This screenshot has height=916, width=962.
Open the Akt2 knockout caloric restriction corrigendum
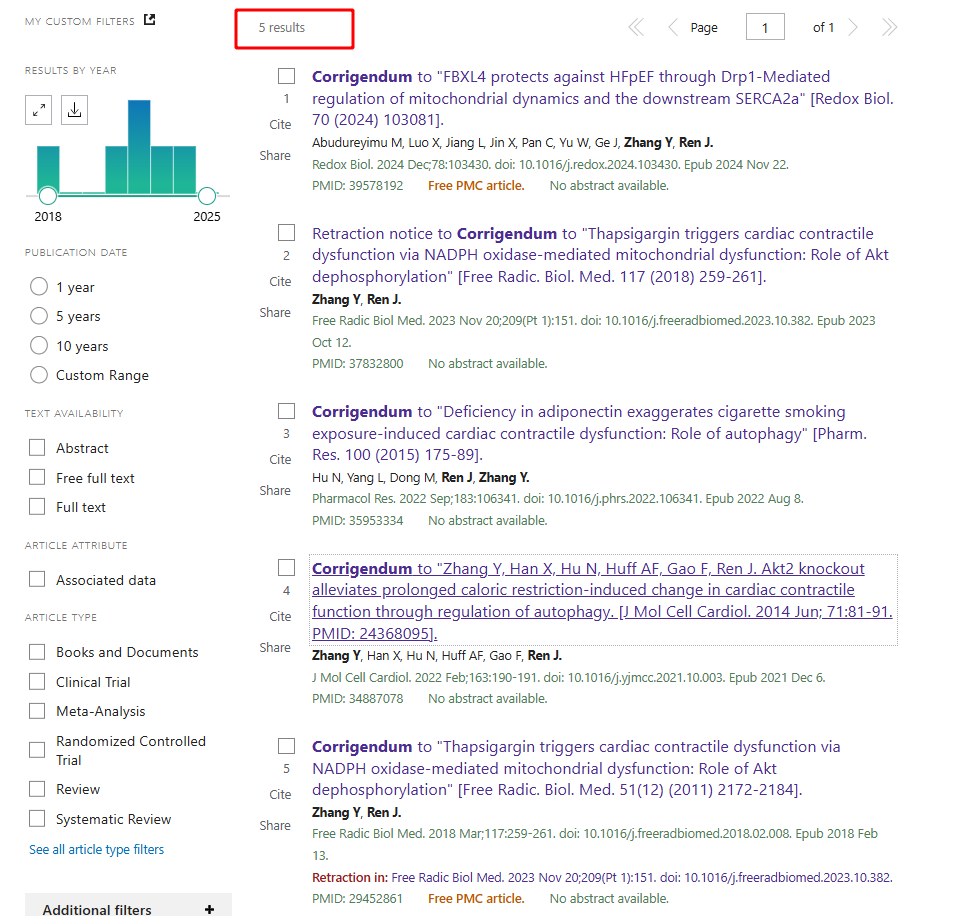click(x=602, y=601)
